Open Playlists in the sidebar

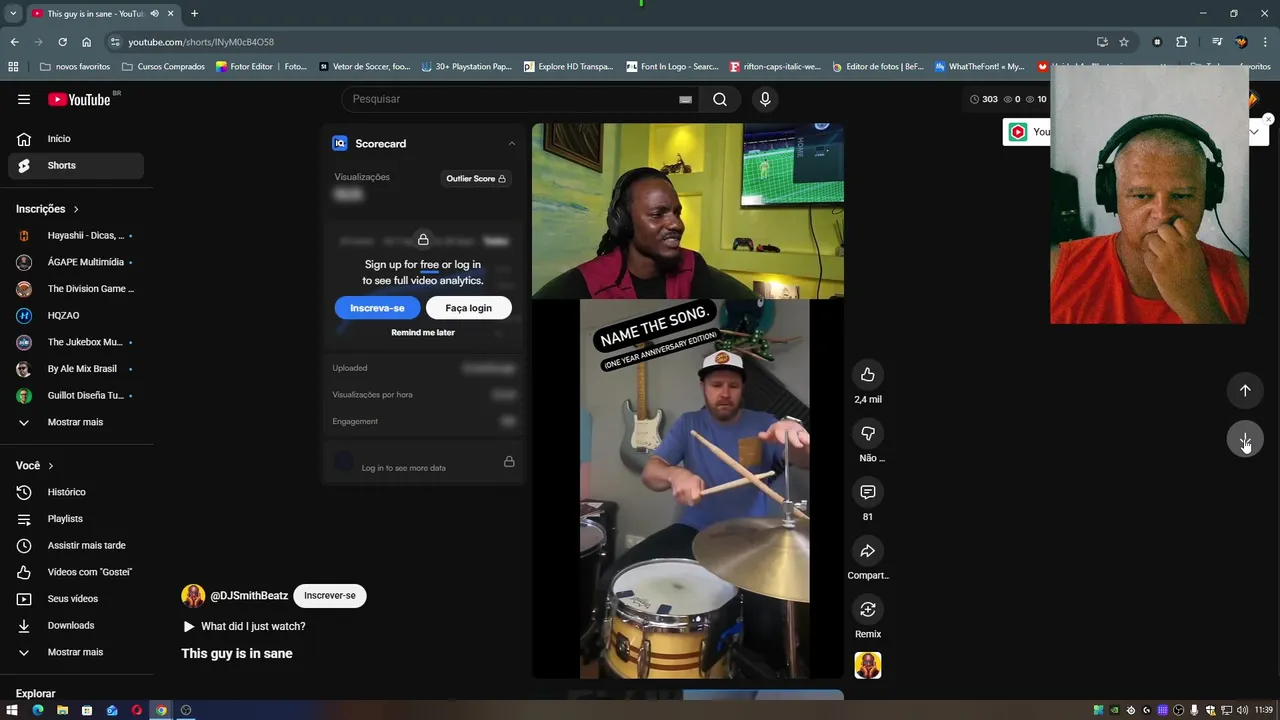click(x=76, y=519)
